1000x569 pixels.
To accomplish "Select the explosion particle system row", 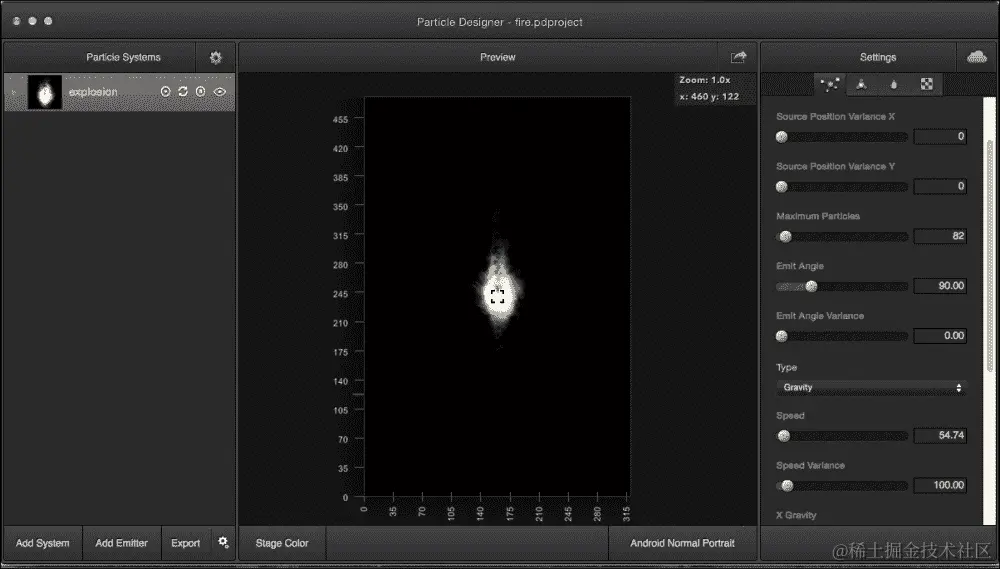I will [120, 92].
